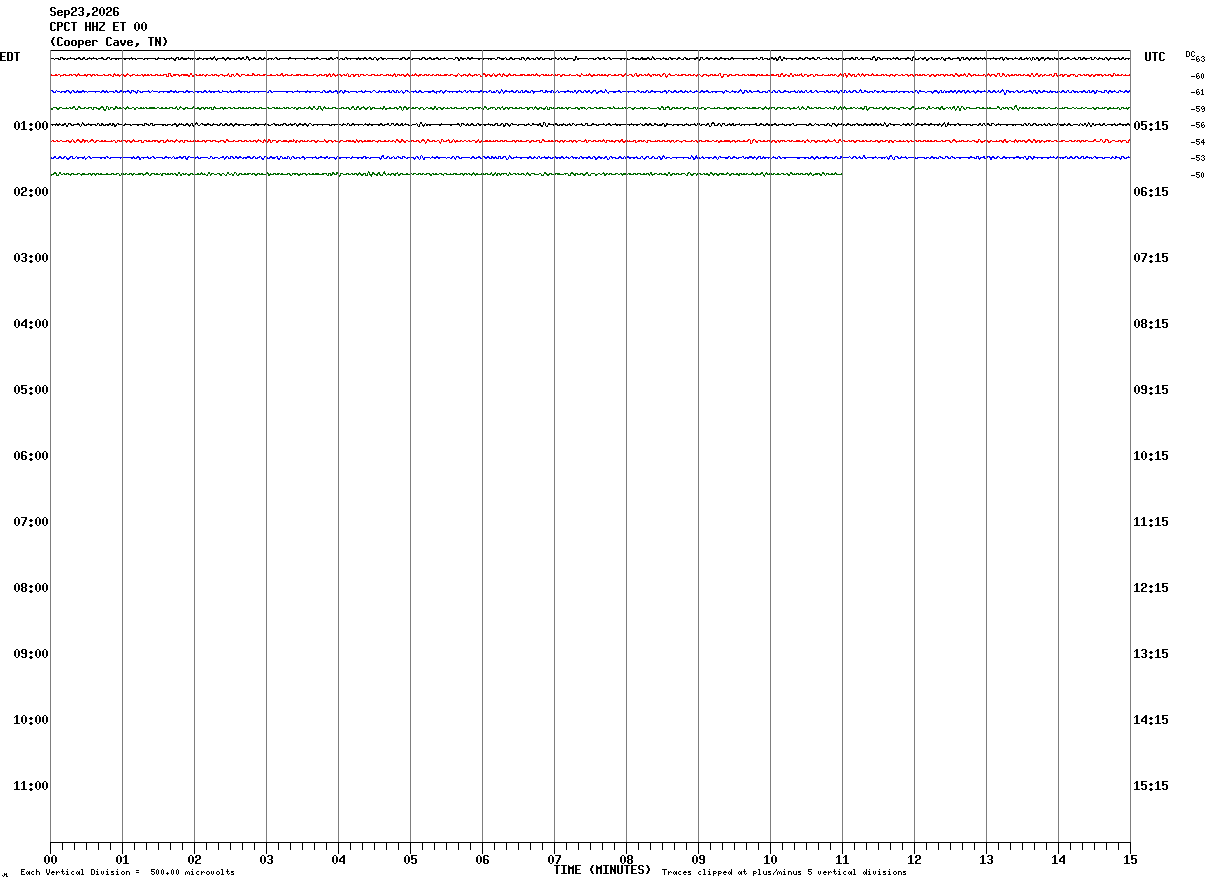Click the TIME (MINUTES) axis title
1210x886 pixels.
tap(602, 870)
